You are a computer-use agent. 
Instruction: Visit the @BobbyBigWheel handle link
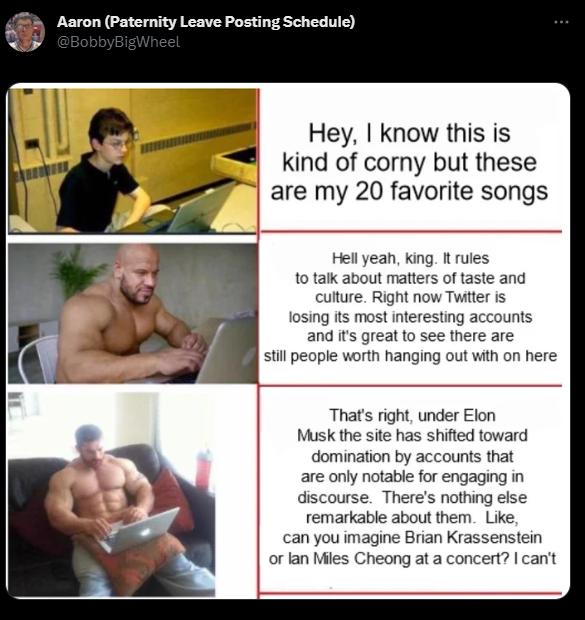[x=119, y=42]
